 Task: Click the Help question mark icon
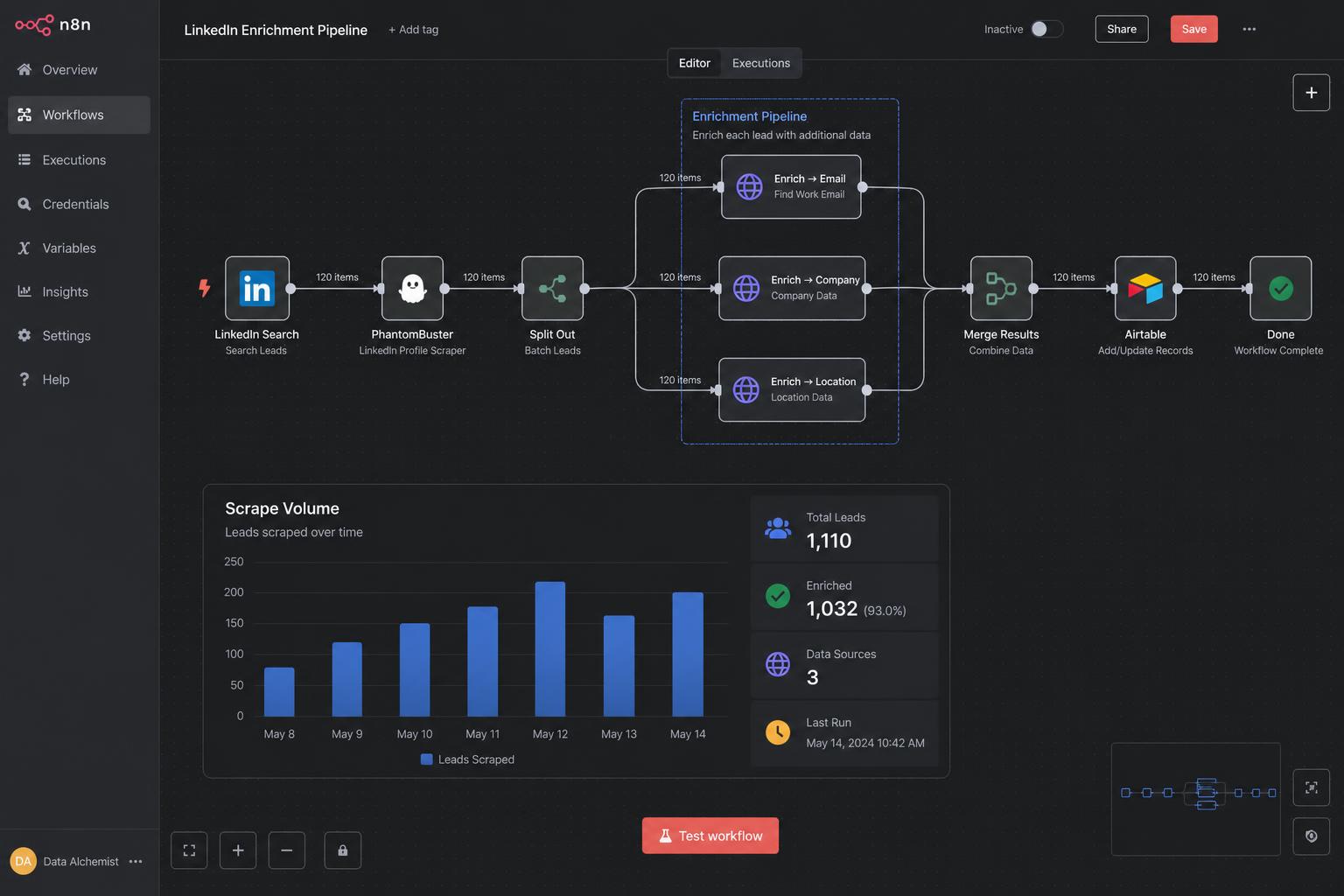[x=24, y=379]
